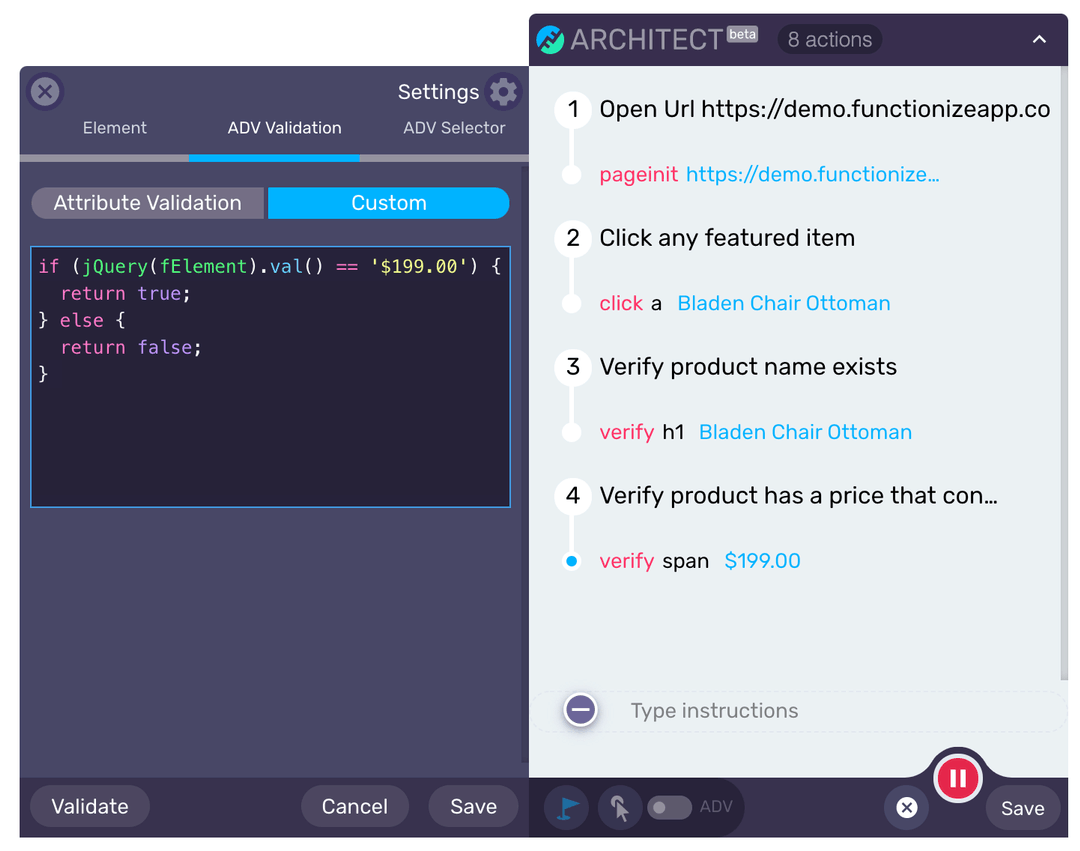The image size is (1080, 851).
Task: Collapse the Type instructions bar with minus button
Action: (x=580, y=709)
